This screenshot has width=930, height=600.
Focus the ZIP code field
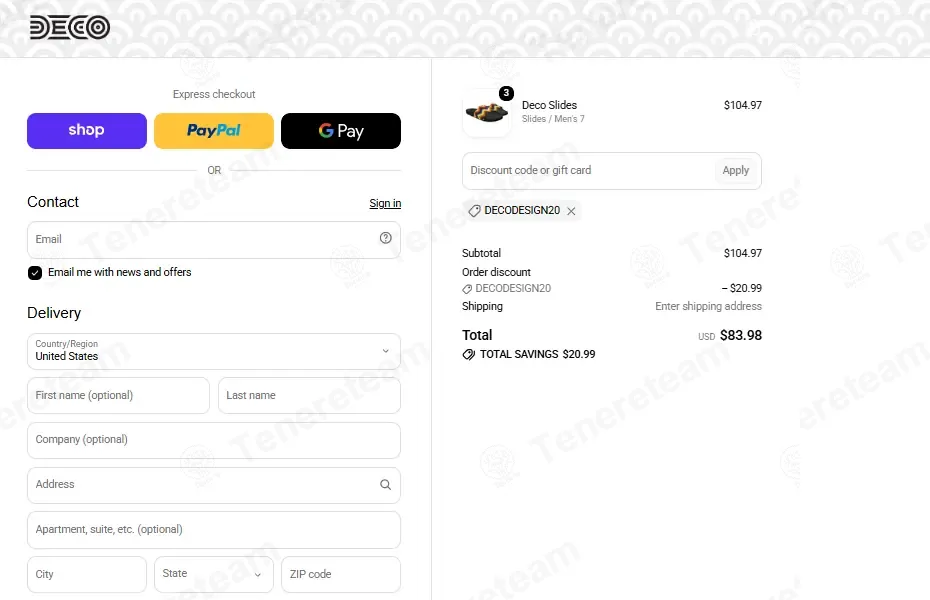tap(341, 574)
